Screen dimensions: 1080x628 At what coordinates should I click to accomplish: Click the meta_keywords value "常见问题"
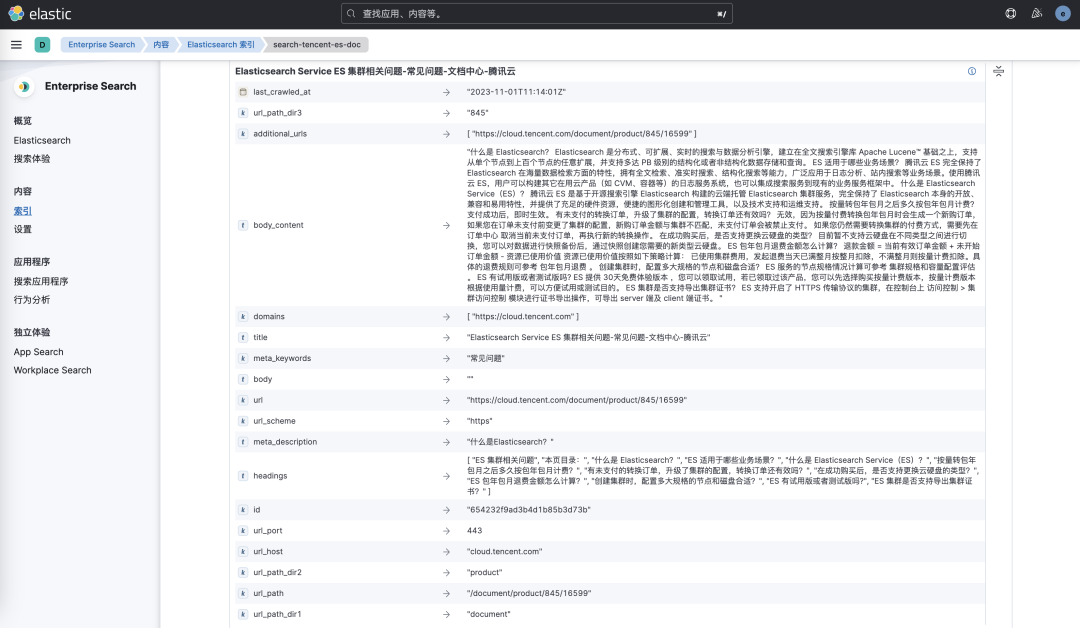(486, 358)
